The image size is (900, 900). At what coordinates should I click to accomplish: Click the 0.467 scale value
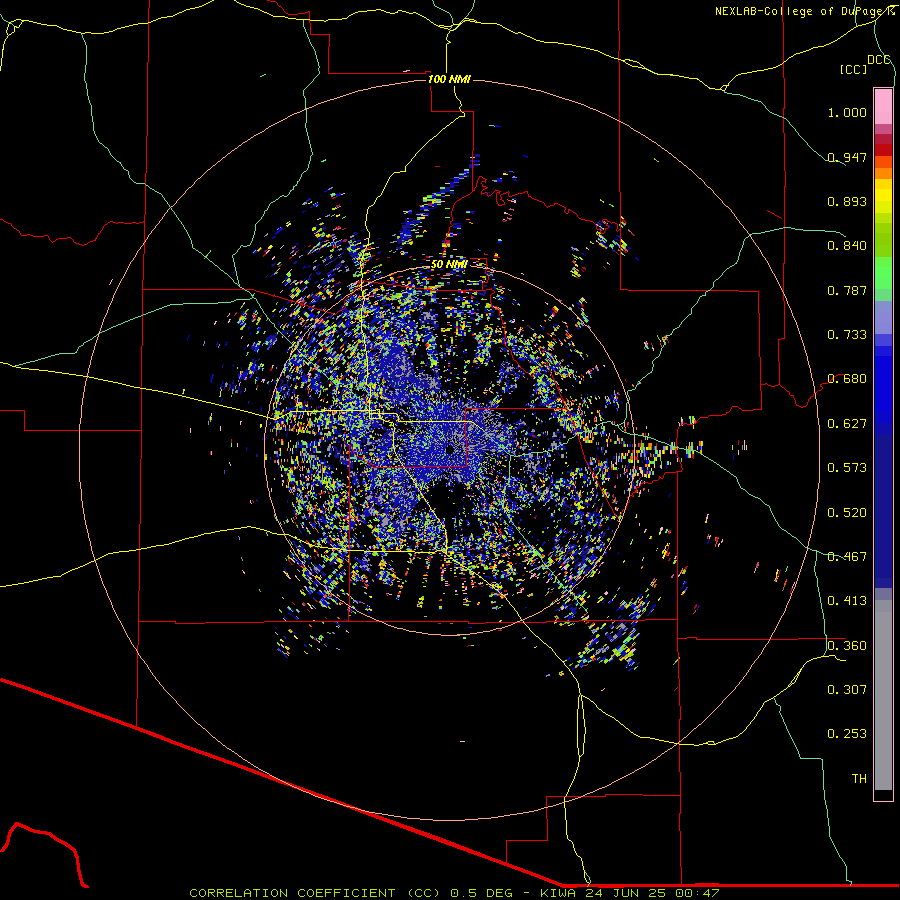847,557
